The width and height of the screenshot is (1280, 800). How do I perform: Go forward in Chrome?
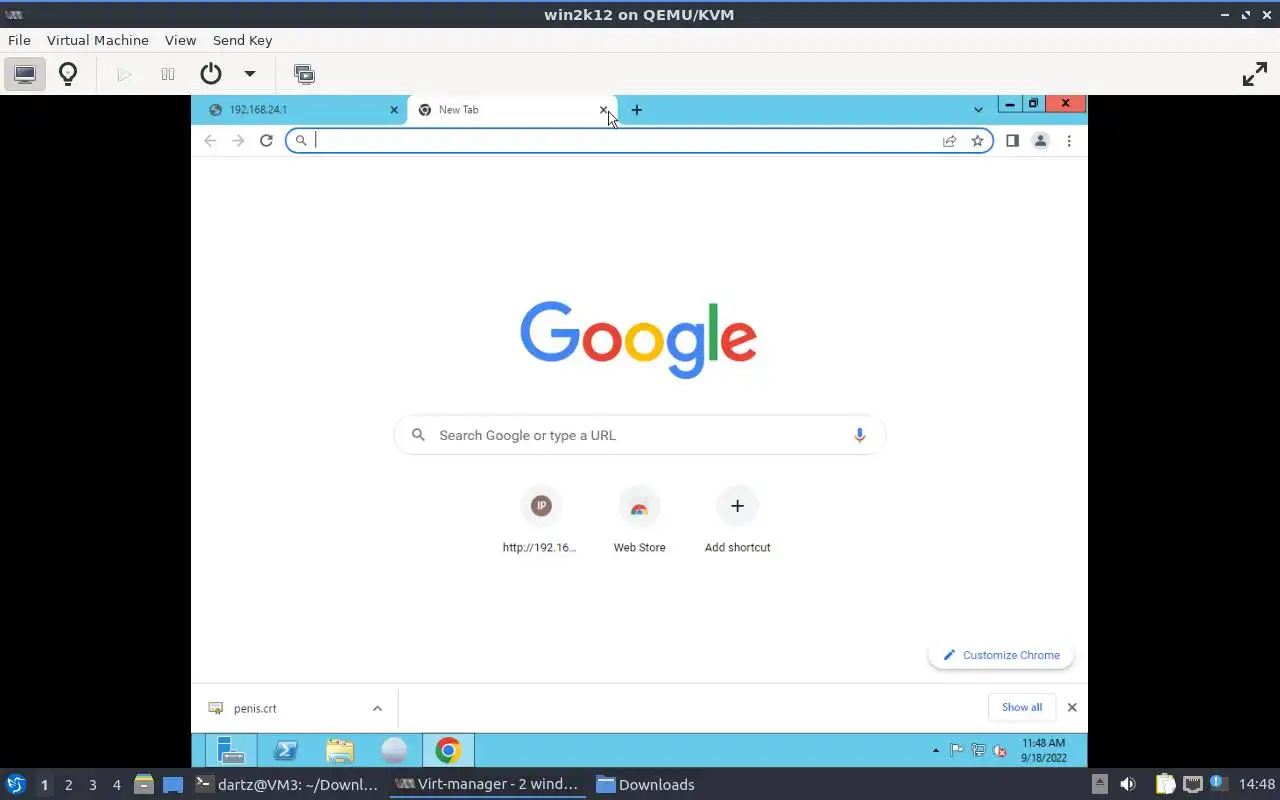pyautogui.click(x=238, y=141)
